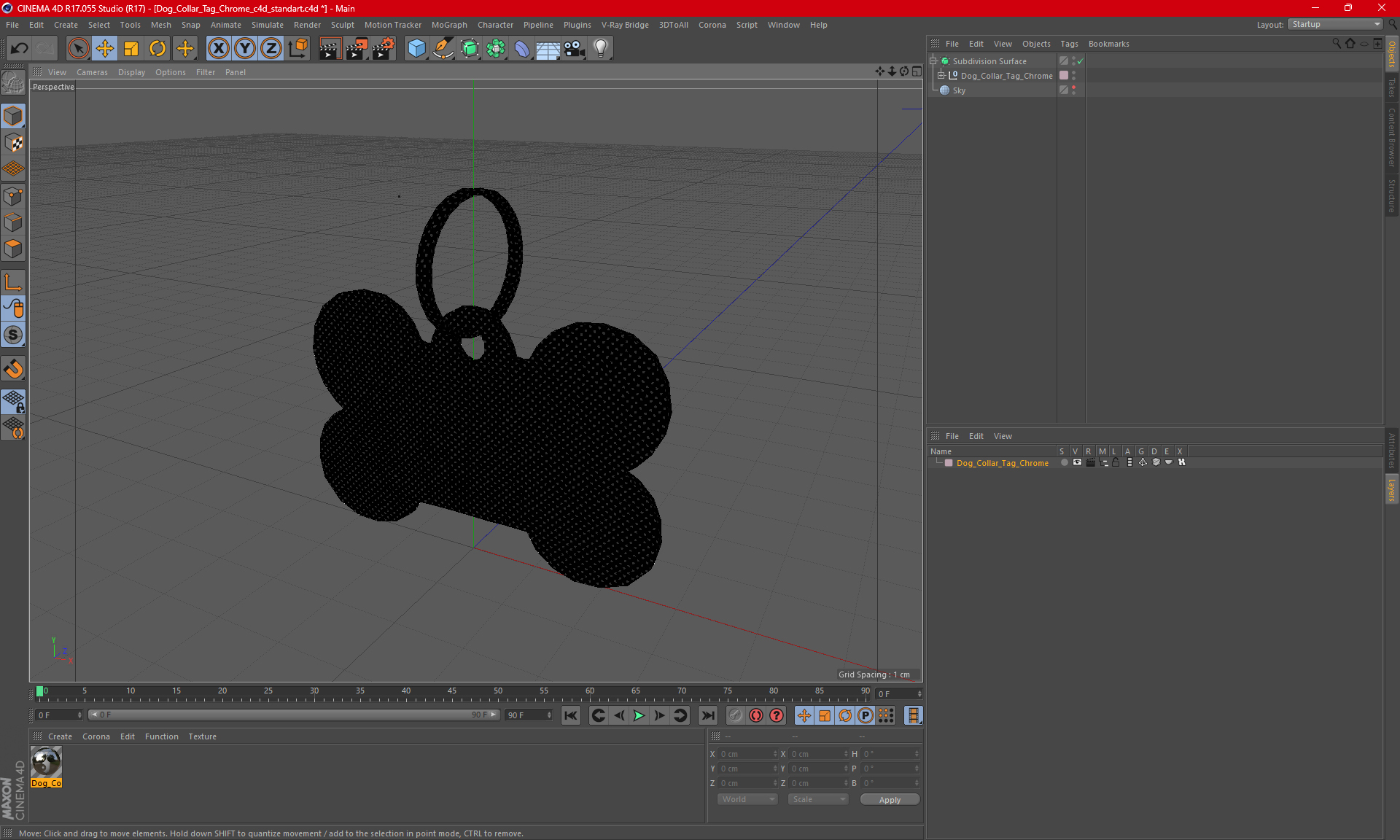This screenshot has width=1400, height=840.
Task: Add a Subdivision Surface generator
Action: coord(470,49)
